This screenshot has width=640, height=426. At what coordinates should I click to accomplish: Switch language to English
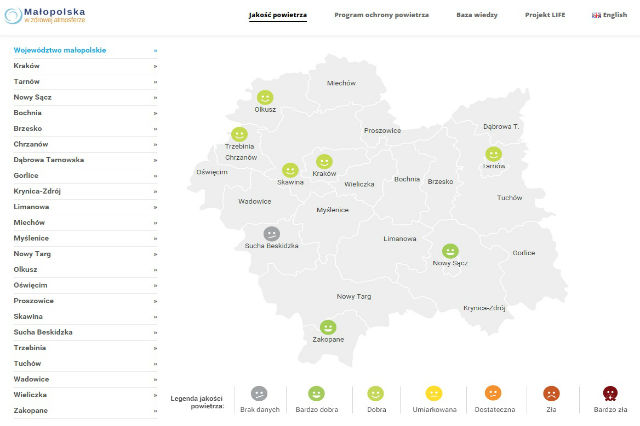(x=610, y=16)
